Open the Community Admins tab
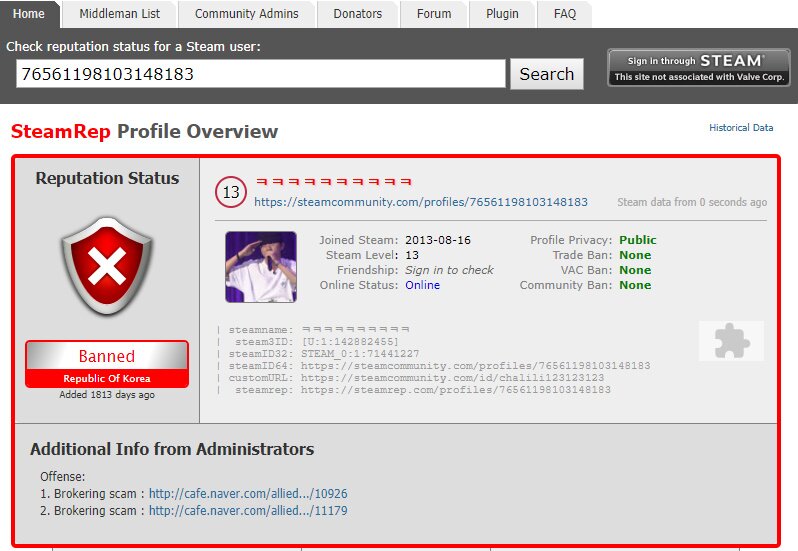The width and height of the screenshot is (798, 551). click(247, 14)
